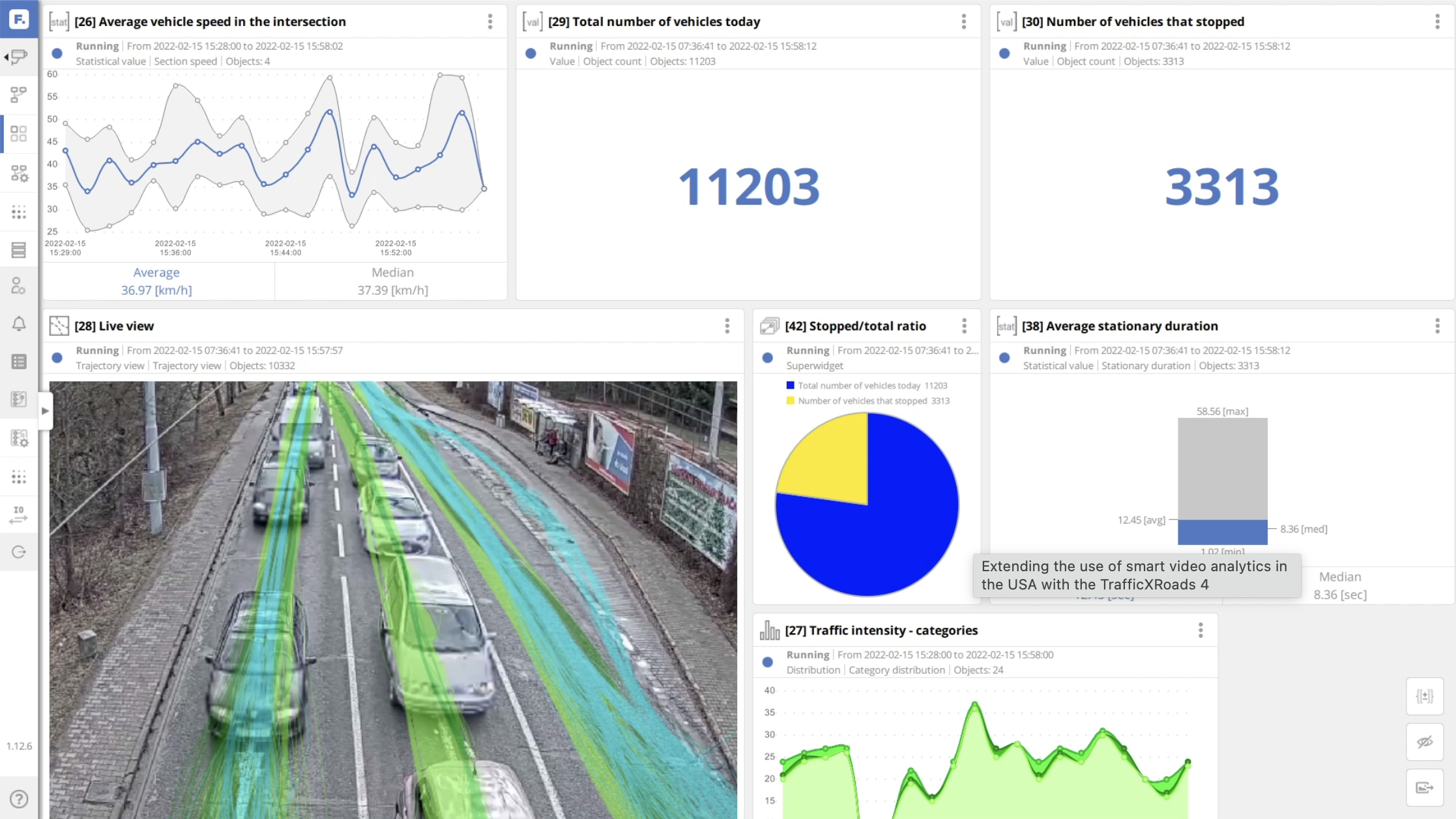Open three-dot menu of Traffic intensity categories
The width and height of the screenshot is (1456, 819).
point(1201,630)
